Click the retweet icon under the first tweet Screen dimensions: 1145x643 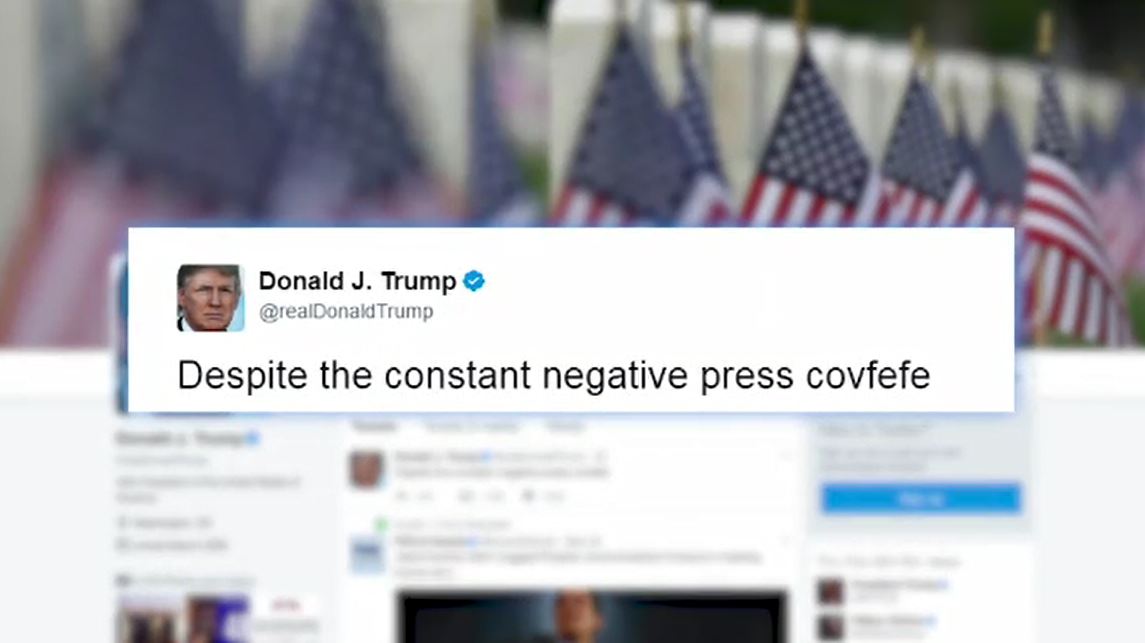pyautogui.click(x=465, y=496)
